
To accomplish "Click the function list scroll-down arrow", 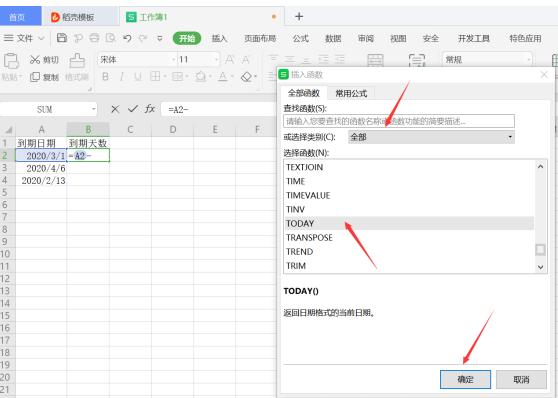I will [x=540, y=267].
